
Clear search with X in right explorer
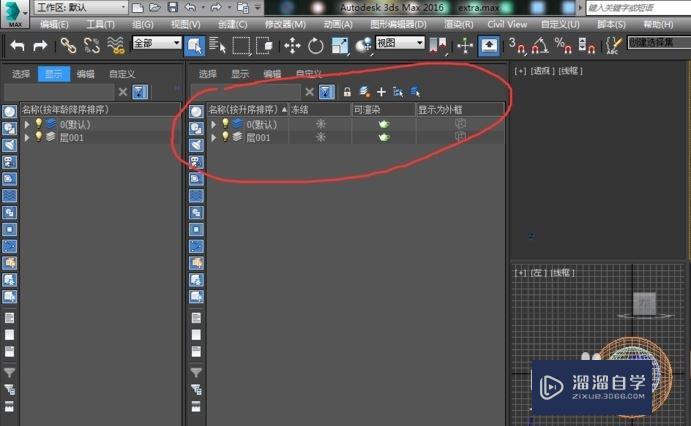click(x=309, y=92)
